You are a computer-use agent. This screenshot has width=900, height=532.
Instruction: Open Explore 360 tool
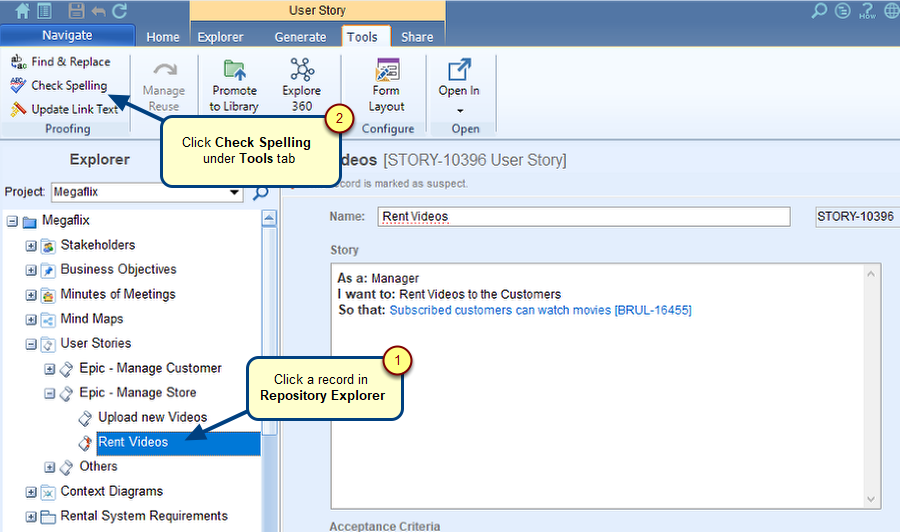tap(301, 86)
